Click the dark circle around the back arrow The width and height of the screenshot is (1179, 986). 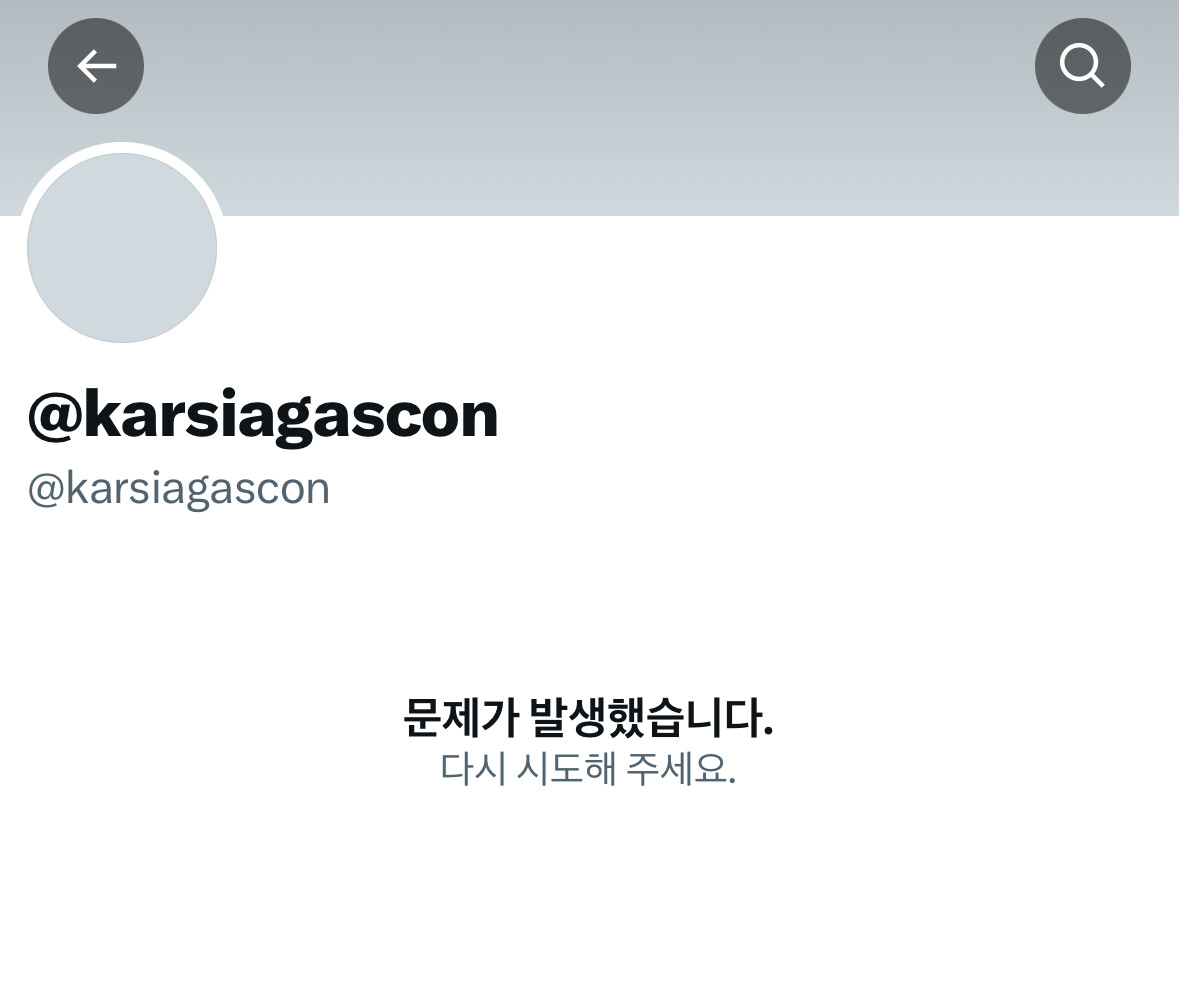pyautogui.click(x=96, y=66)
